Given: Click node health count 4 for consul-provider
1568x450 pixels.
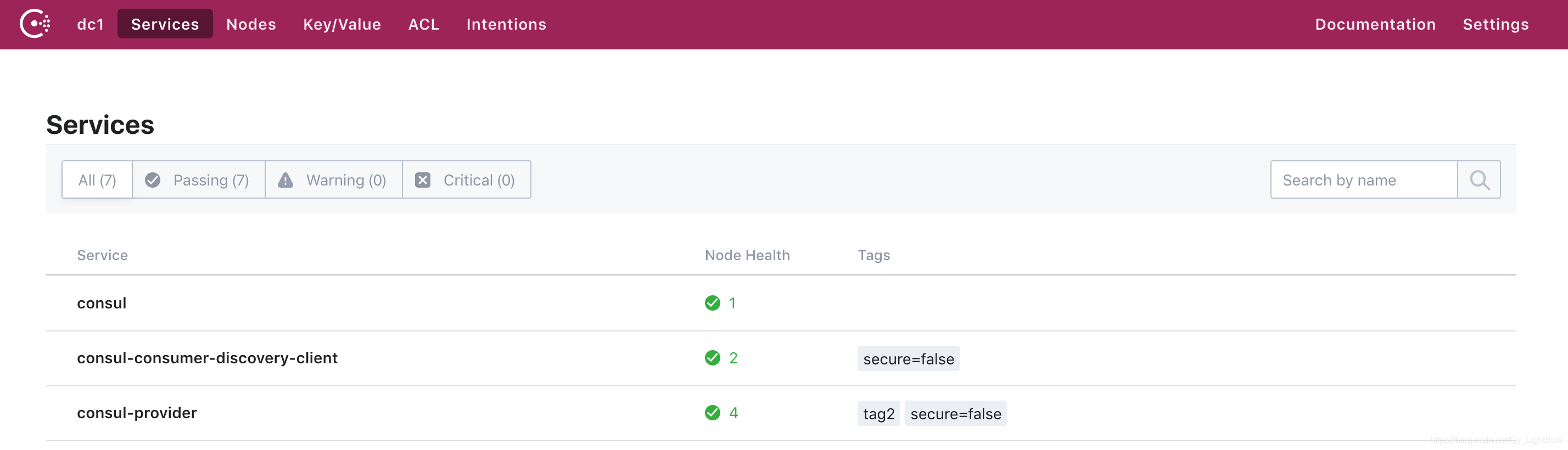Looking at the screenshot, I should point(733,412).
